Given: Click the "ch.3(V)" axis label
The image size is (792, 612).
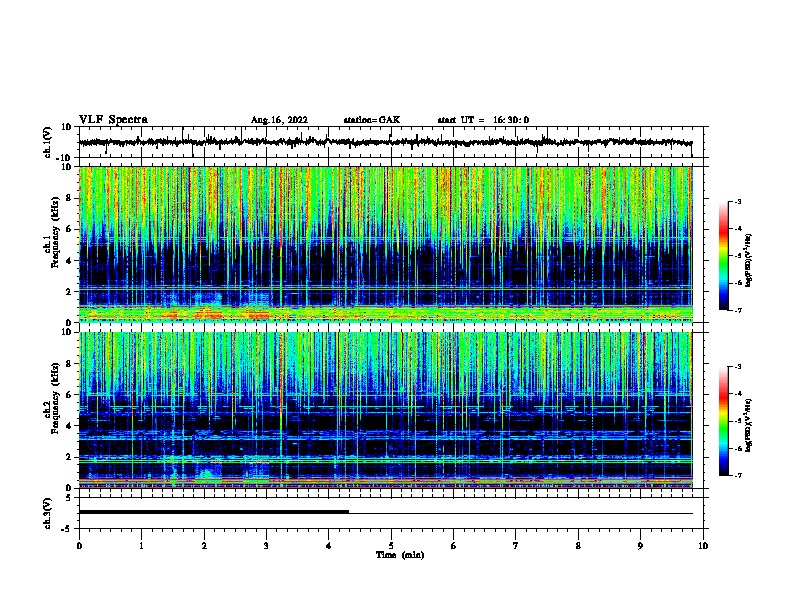Looking at the screenshot, I should [48, 513].
